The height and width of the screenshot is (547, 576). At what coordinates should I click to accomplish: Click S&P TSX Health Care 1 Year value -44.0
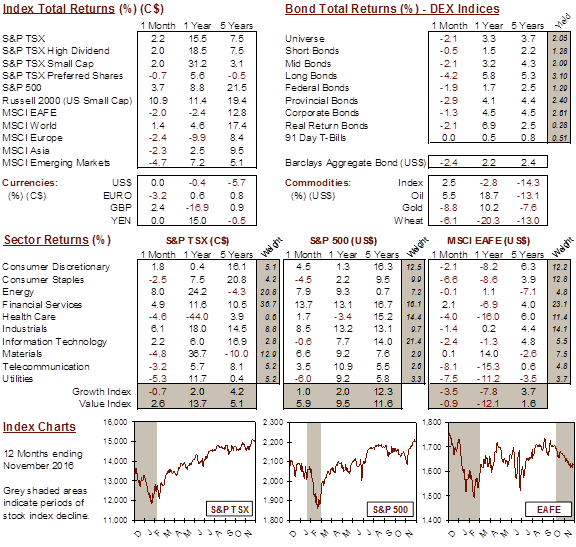pyautogui.click(x=197, y=317)
